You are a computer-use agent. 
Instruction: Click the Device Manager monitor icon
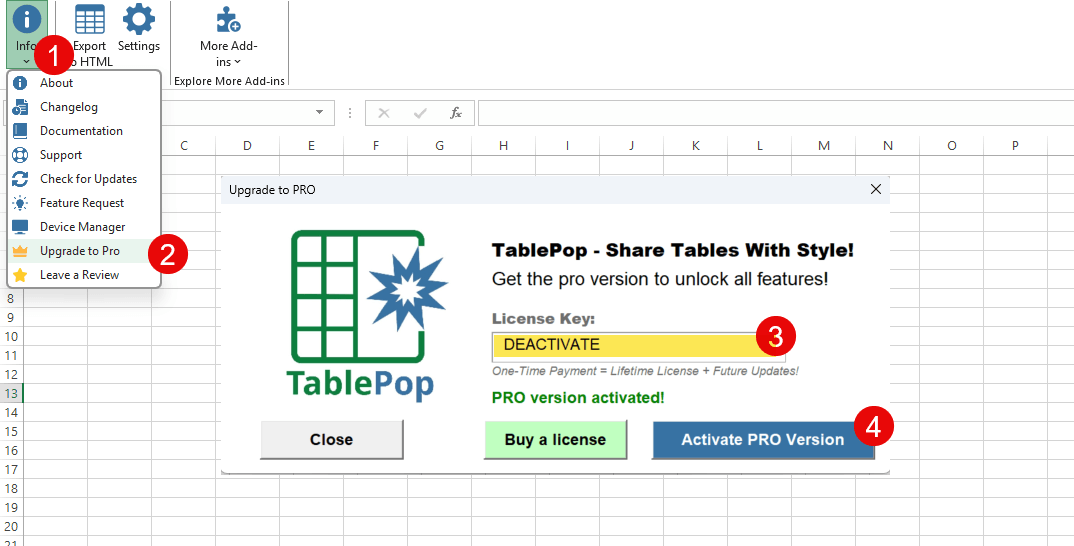[x=20, y=227]
